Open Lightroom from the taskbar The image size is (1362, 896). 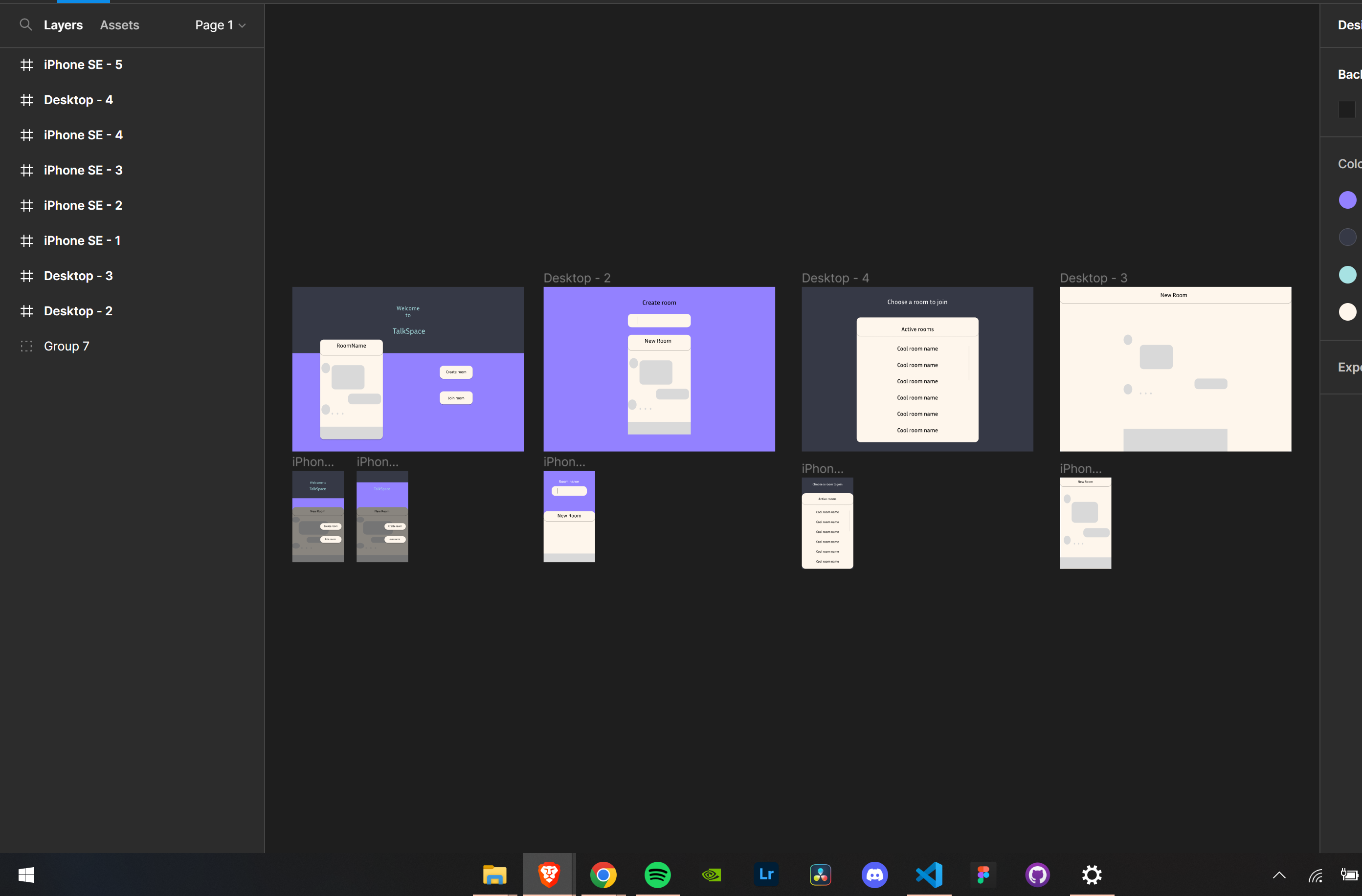[766, 874]
